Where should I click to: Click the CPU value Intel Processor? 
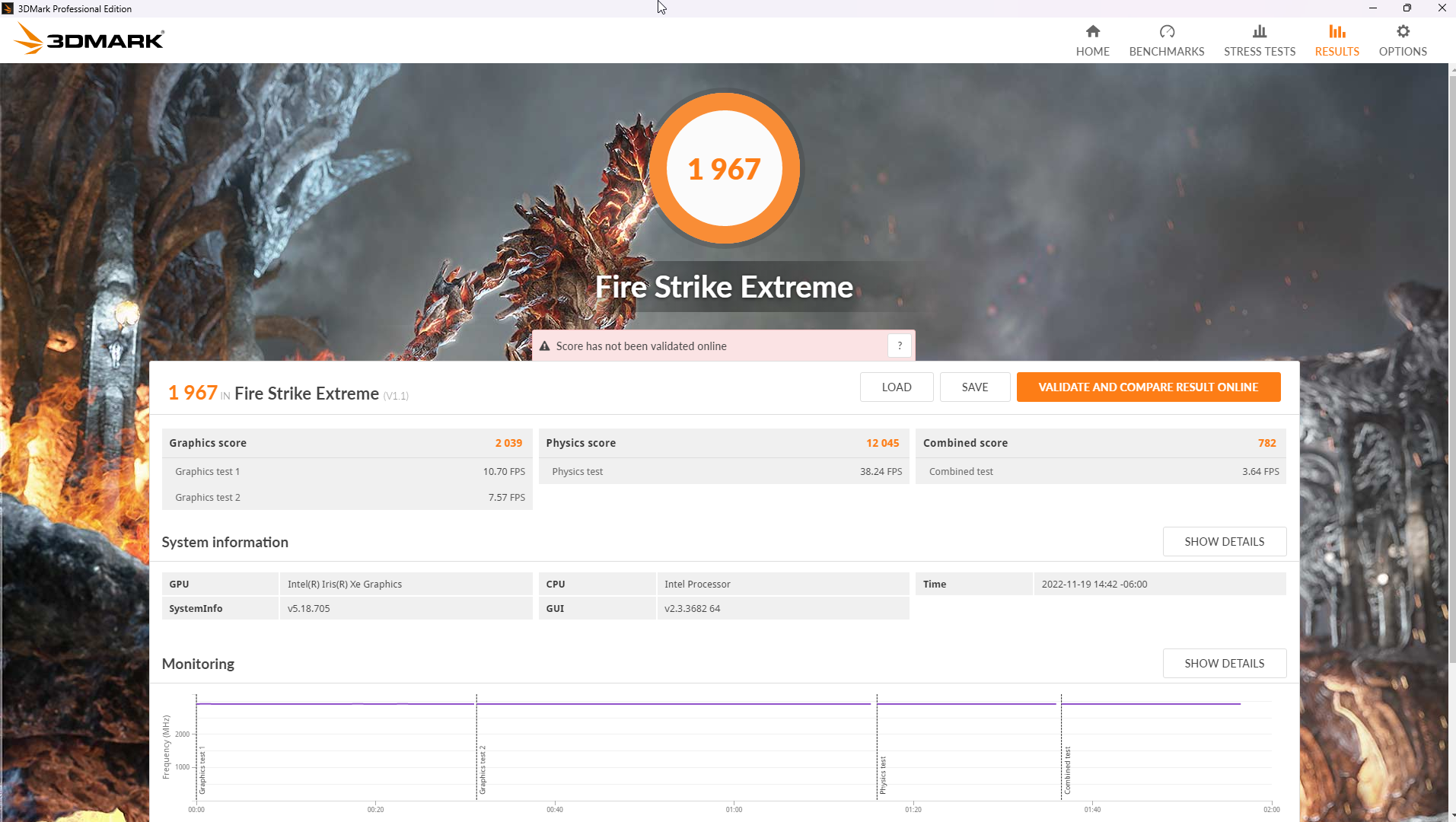coord(697,584)
